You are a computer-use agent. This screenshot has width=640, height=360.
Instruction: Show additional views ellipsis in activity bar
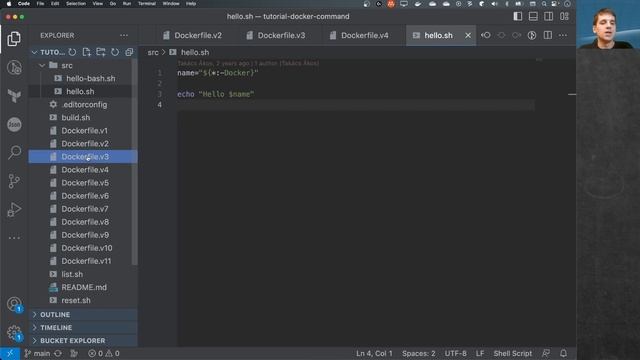coord(14,238)
